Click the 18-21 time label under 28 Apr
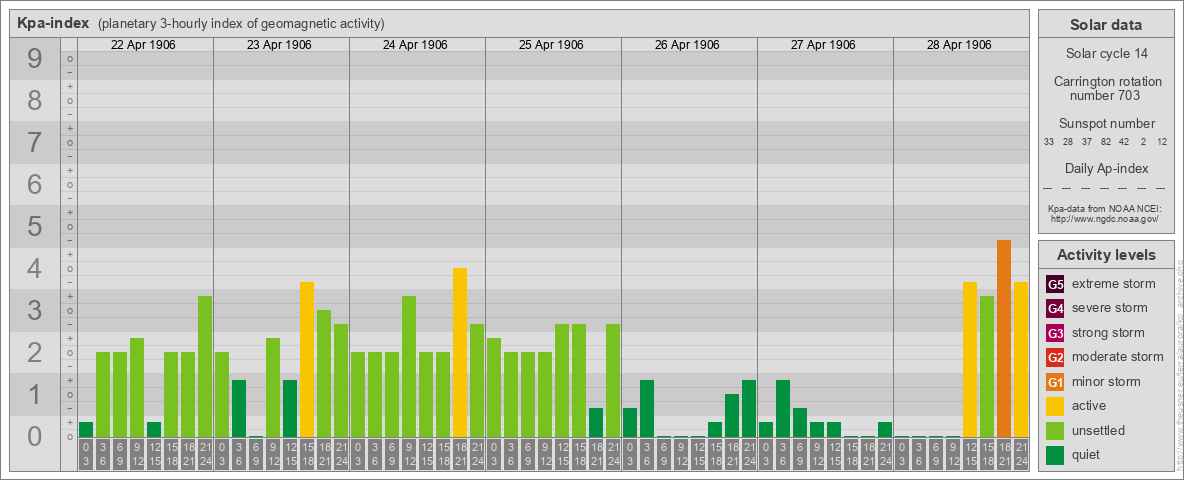Viewport: 1184px width, 480px height. click(x=1004, y=455)
